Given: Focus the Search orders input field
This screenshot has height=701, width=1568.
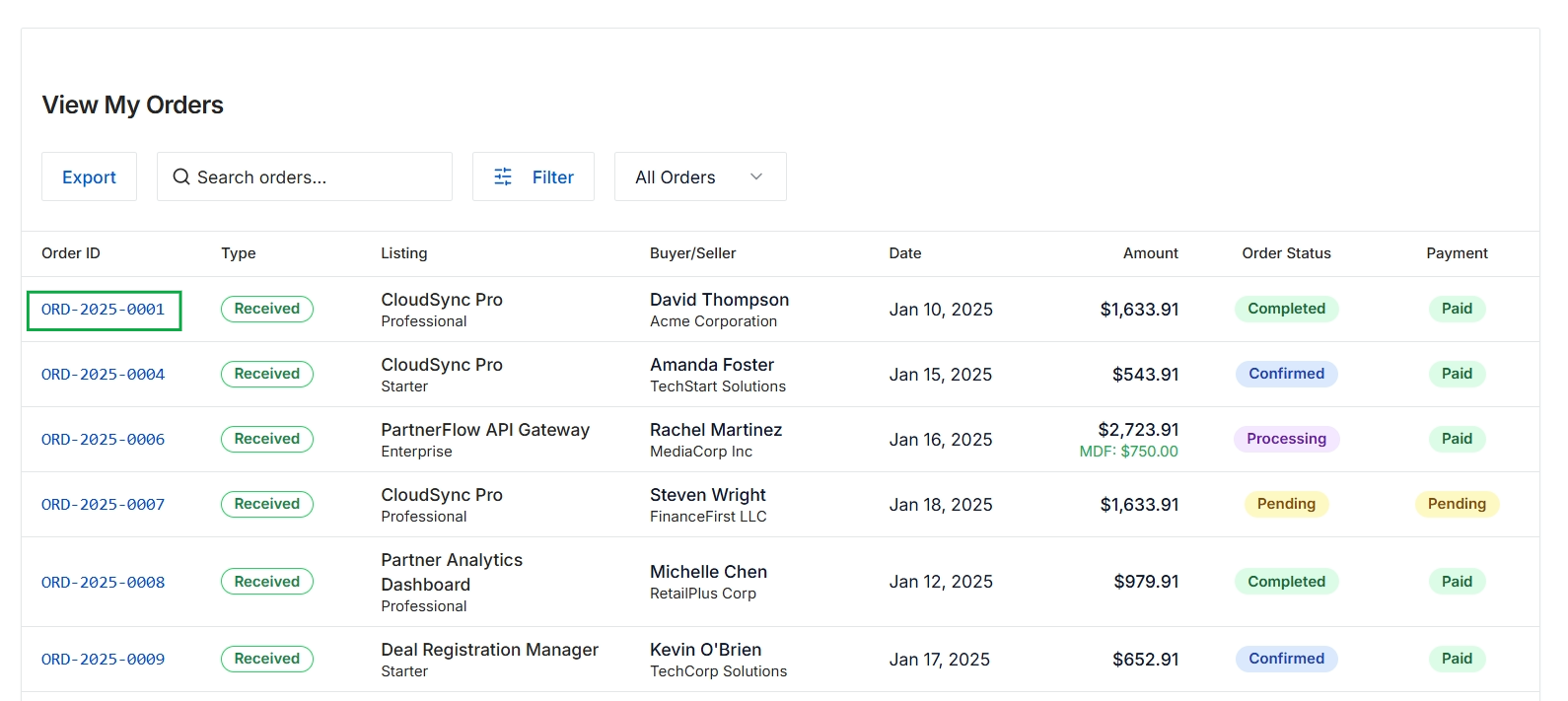Looking at the screenshot, I should point(304,176).
